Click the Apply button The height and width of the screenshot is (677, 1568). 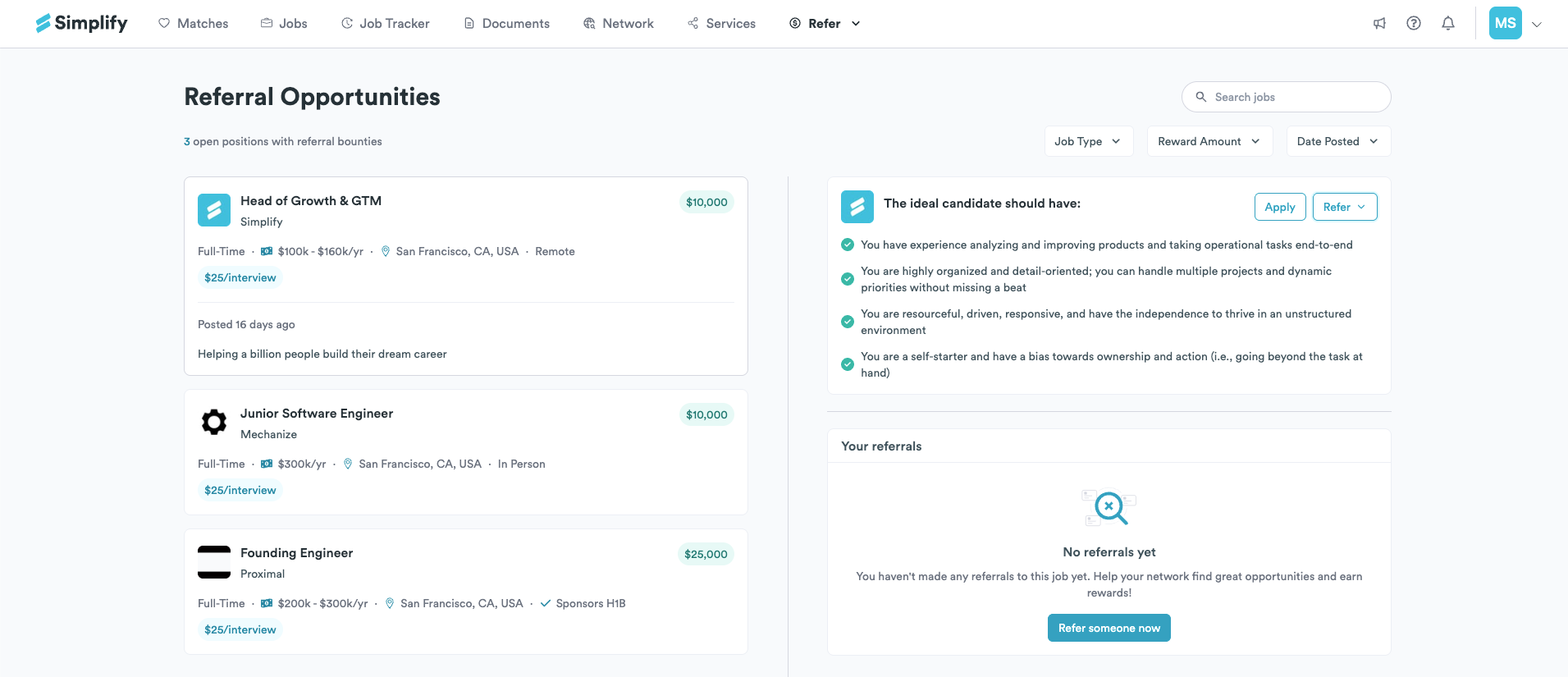pos(1280,207)
